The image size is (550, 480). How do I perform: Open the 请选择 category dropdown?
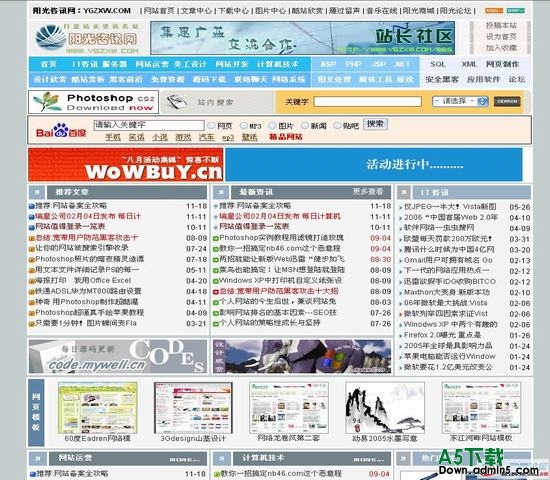[460, 101]
